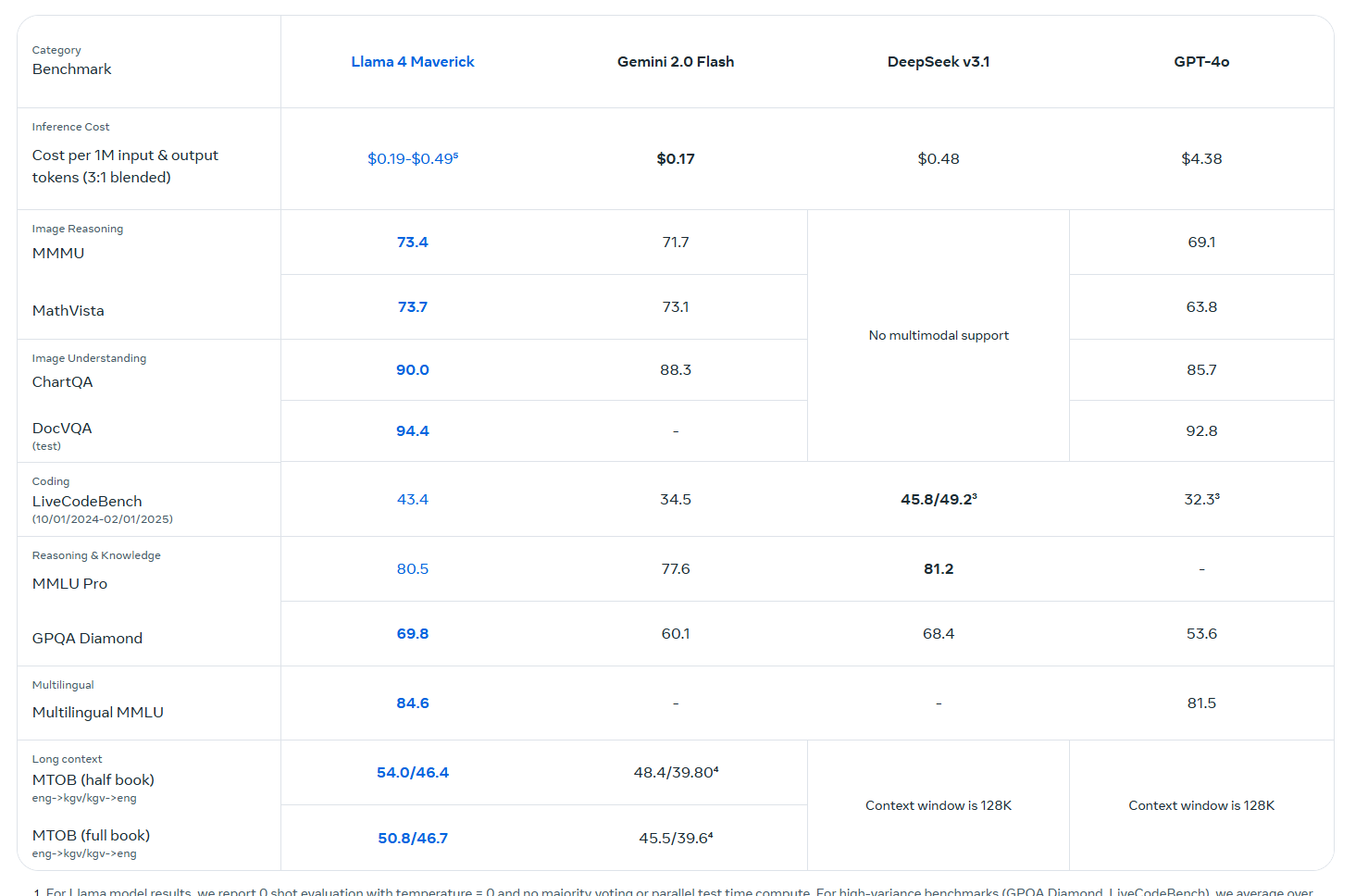
Task: Click the ChartQA row label
Action: click(63, 382)
